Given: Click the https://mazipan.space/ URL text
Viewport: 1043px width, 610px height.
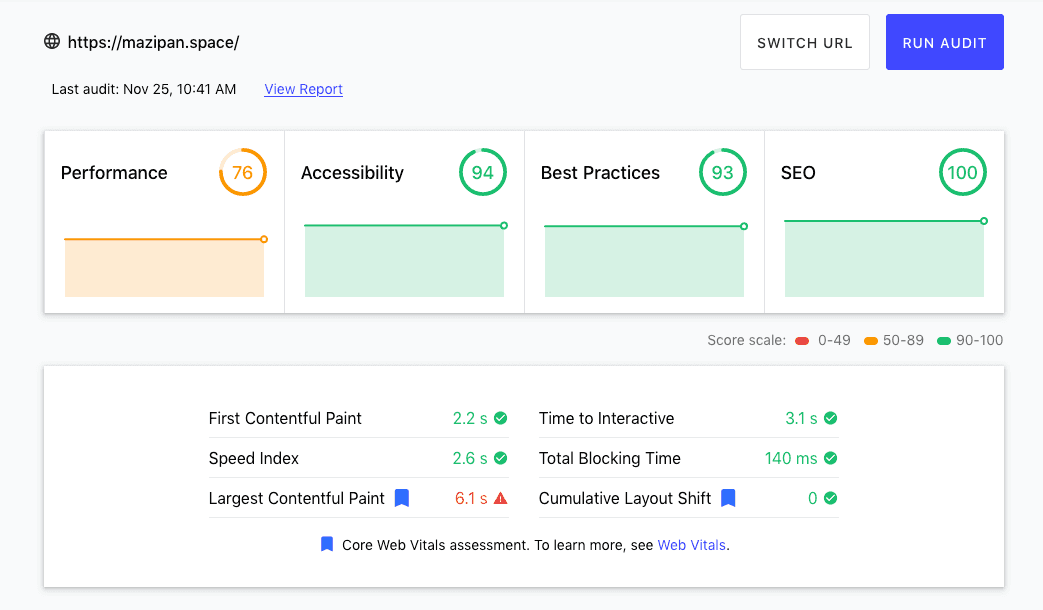Looking at the screenshot, I should pos(153,42).
